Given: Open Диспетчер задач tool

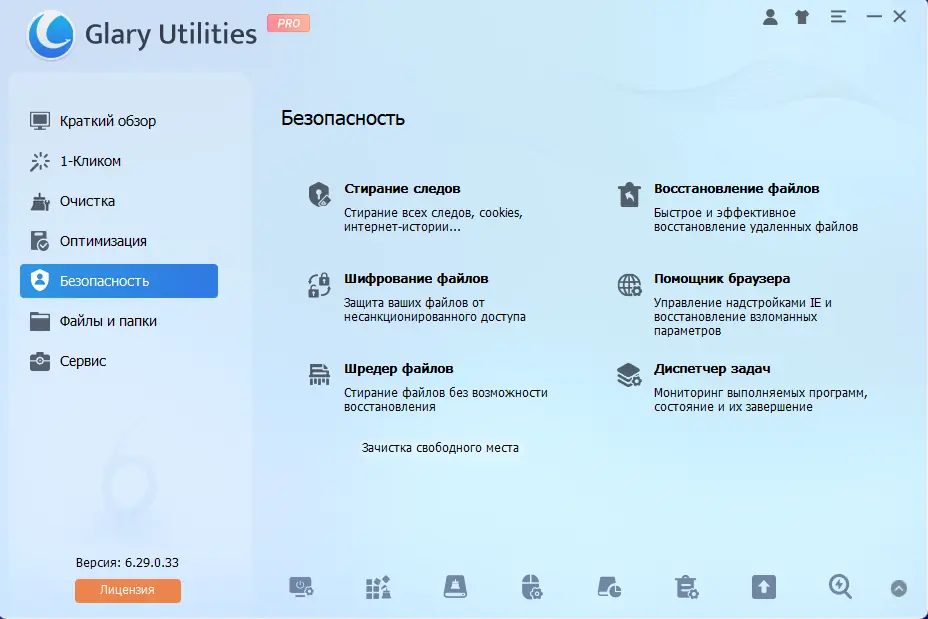Looking at the screenshot, I should (712, 369).
